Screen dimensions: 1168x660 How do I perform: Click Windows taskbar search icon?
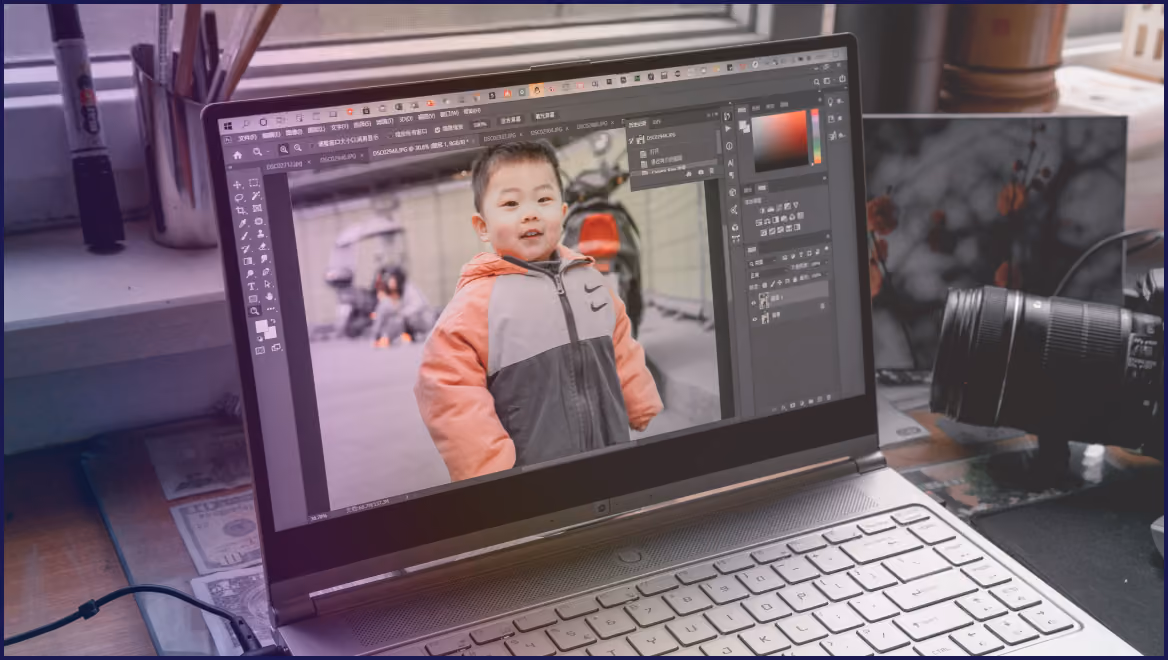tap(246, 124)
